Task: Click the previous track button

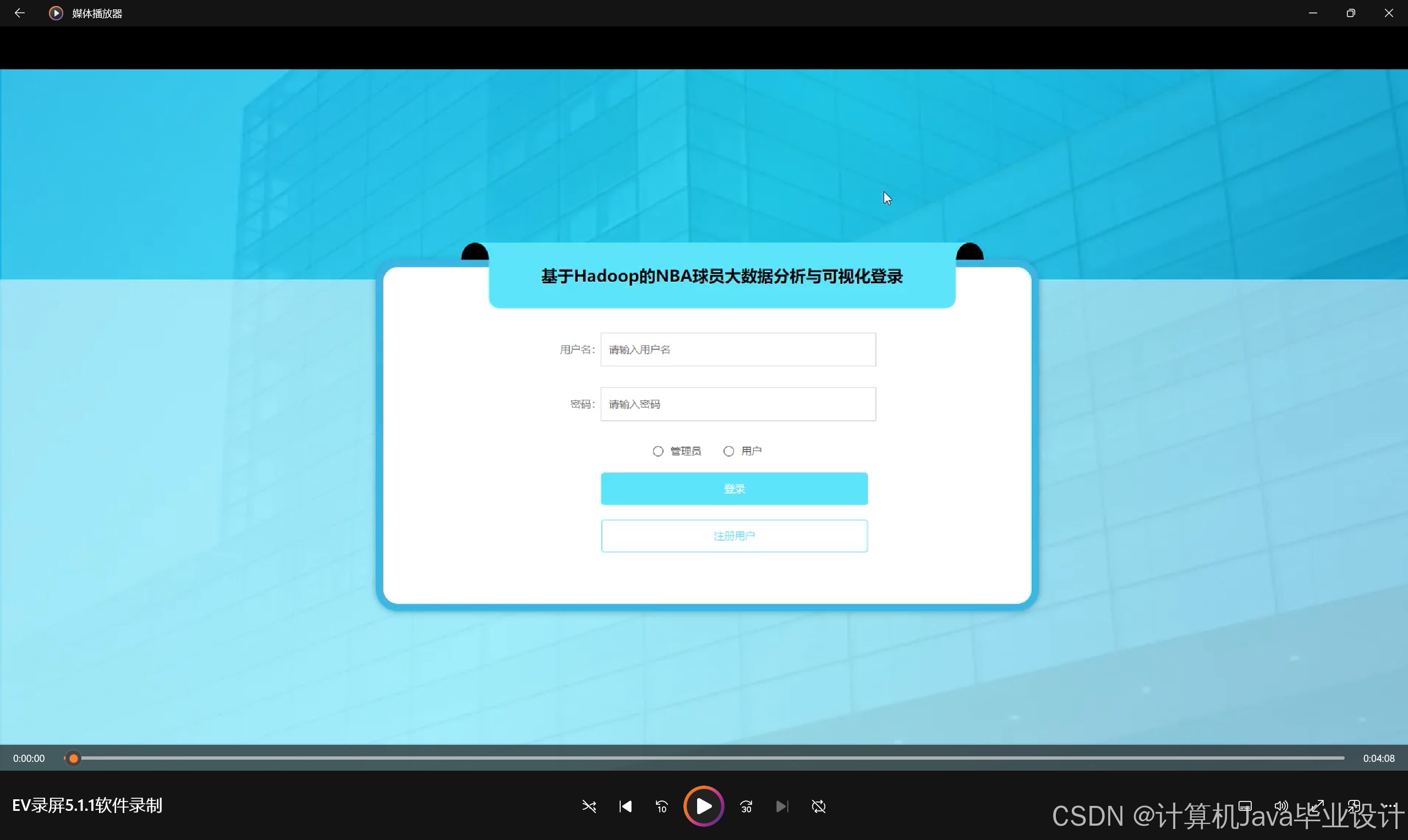Action: [625, 806]
